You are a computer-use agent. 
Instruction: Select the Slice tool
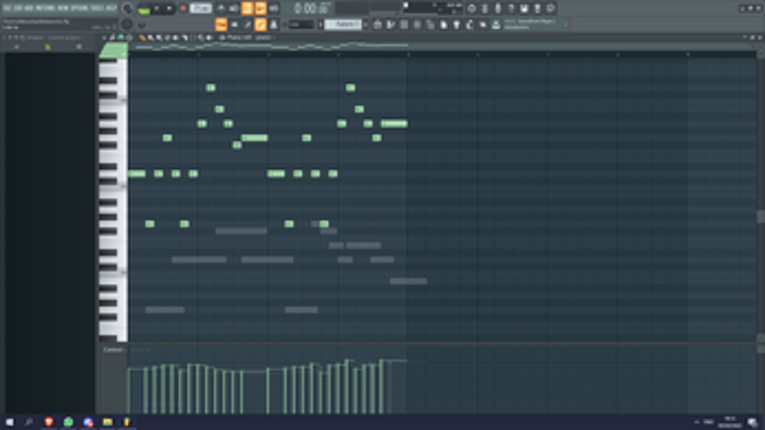(176, 37)
